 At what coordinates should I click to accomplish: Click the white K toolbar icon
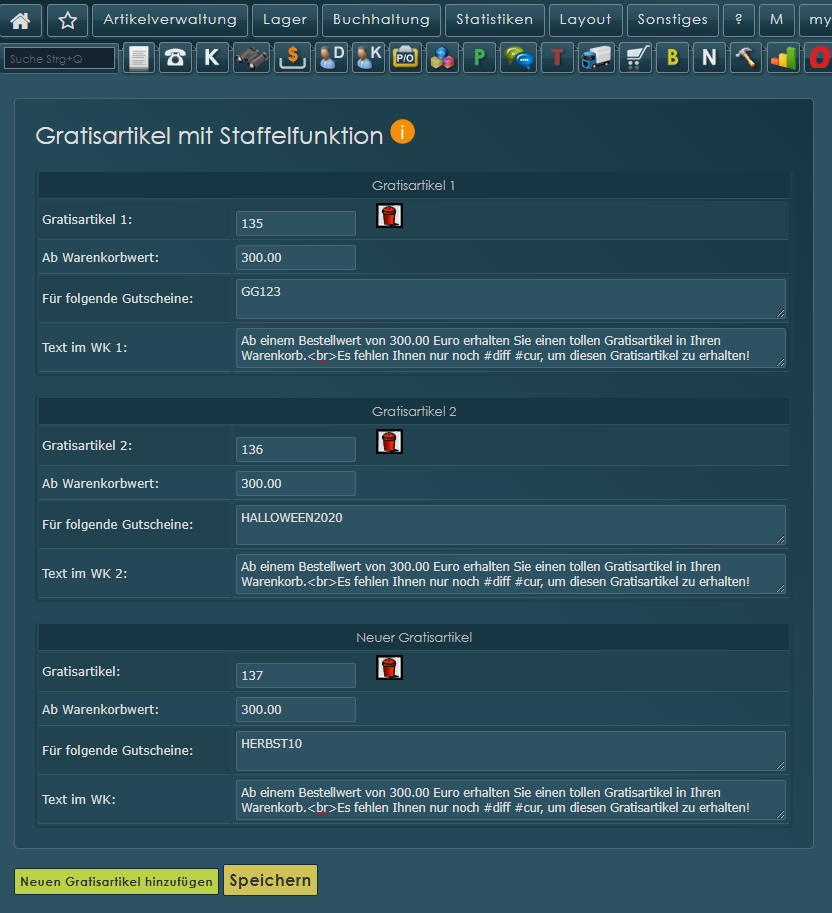pos(212,58)
